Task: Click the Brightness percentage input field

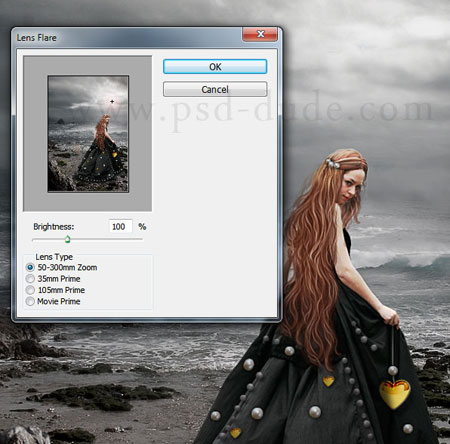Action: [120, 227]
